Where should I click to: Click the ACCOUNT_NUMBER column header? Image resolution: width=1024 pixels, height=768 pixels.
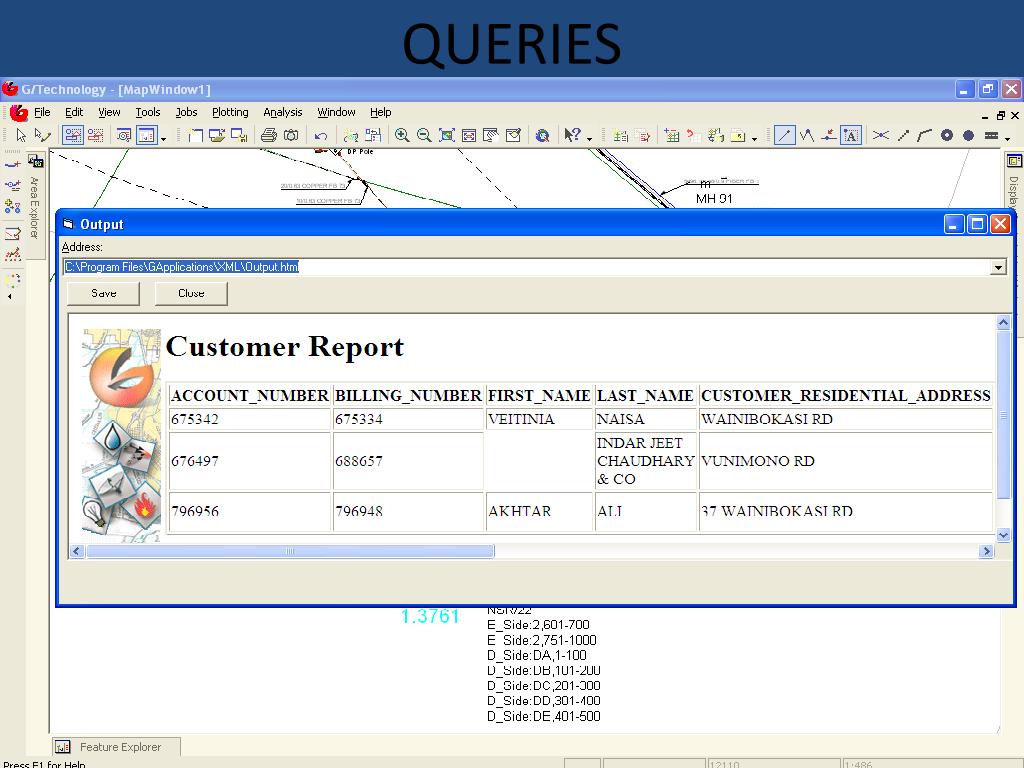pos(250,396)
